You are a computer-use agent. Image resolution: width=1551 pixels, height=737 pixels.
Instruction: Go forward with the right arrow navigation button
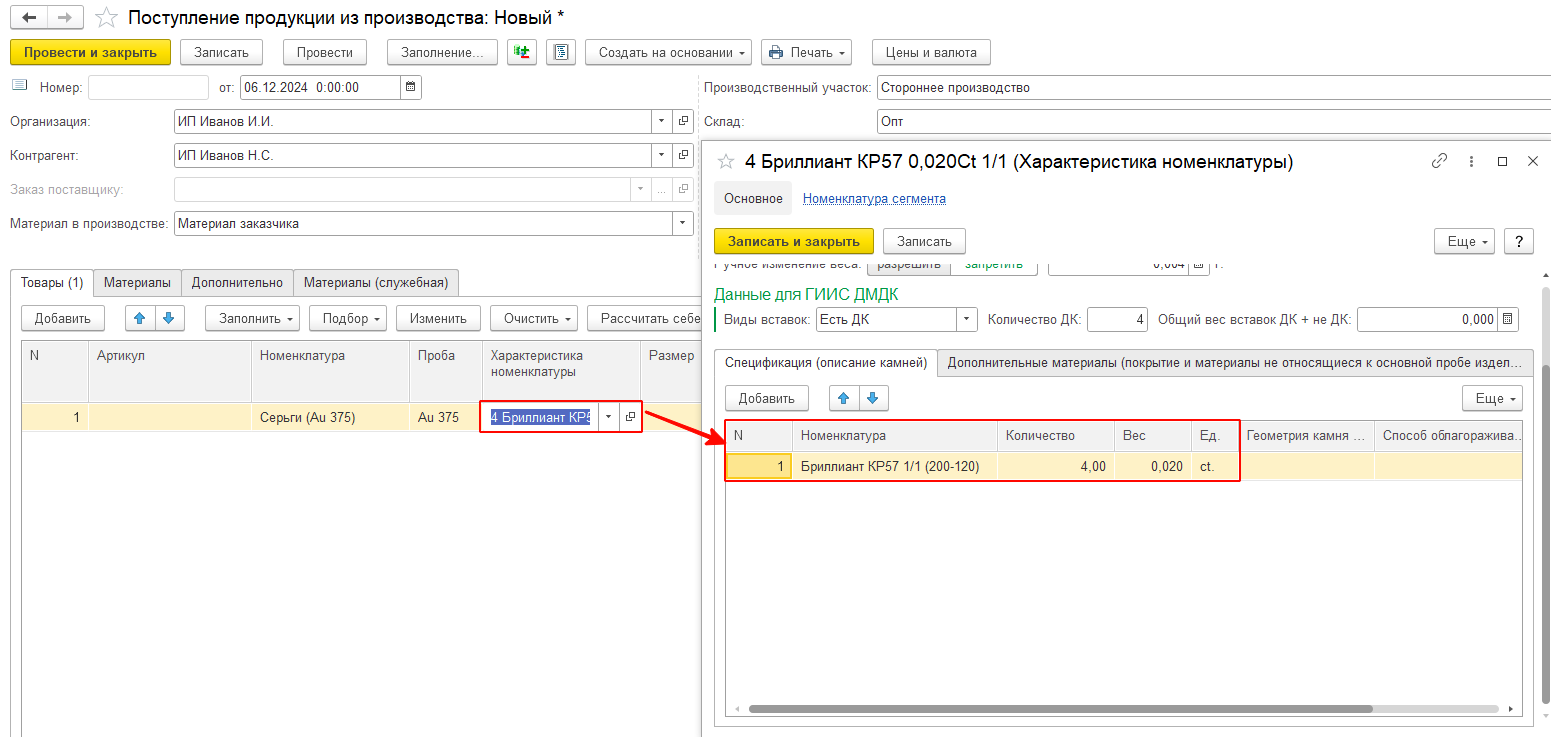pos(64,17)
